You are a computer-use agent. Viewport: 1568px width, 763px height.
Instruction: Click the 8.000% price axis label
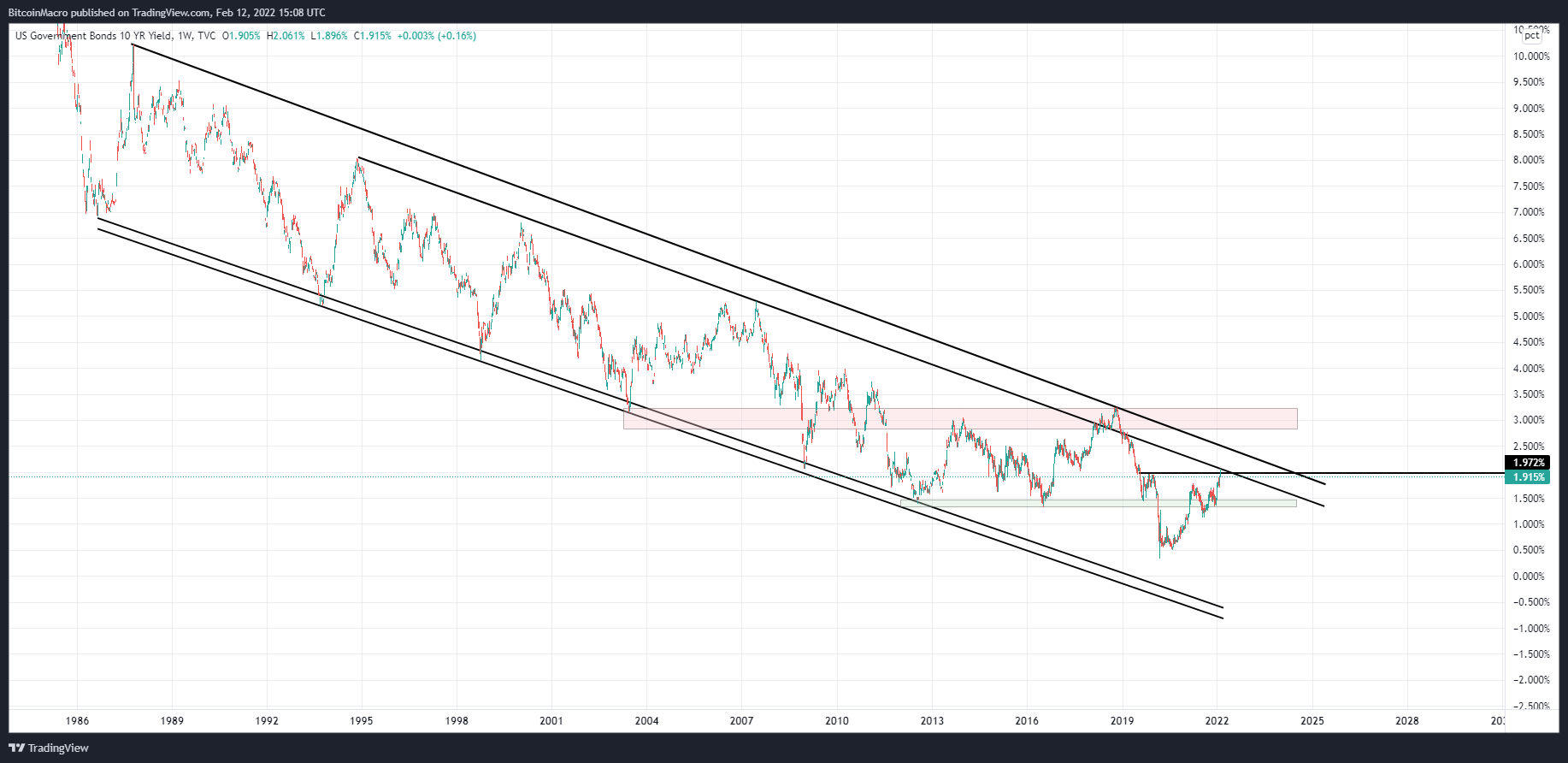pyautogui.click(x=1529, y=160)
